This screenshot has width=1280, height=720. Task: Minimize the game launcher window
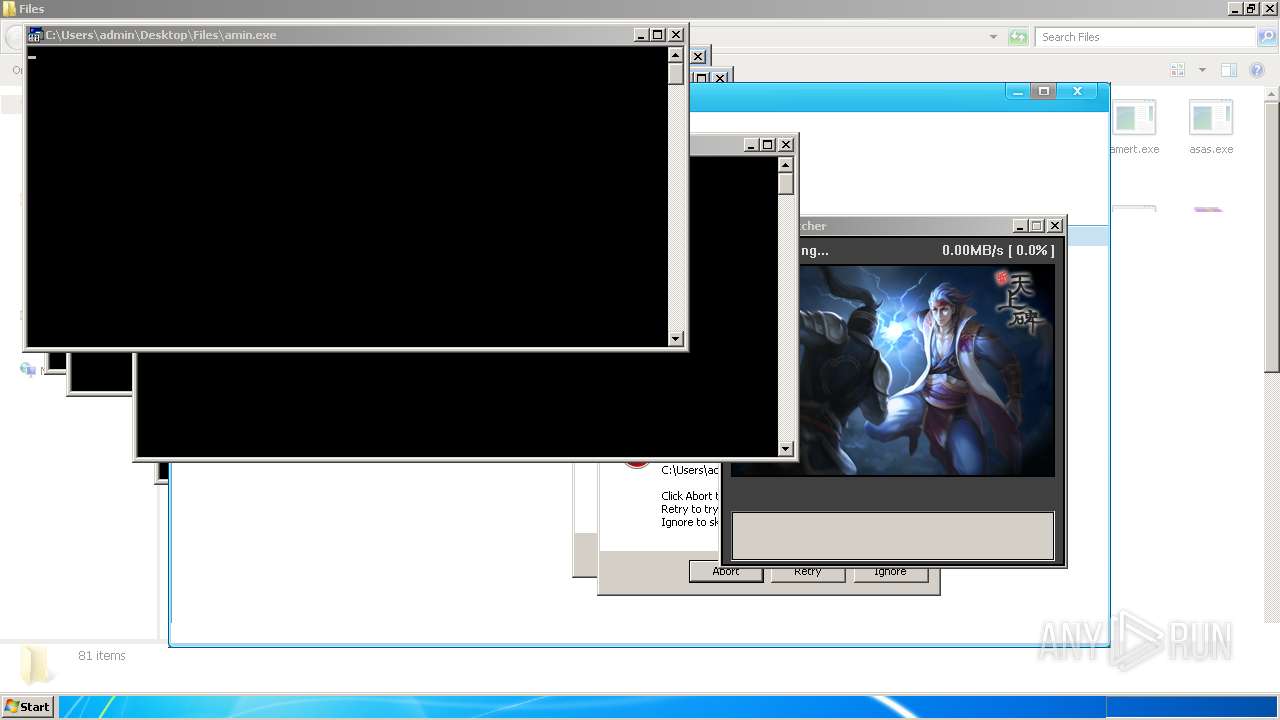pos(1020,226)
